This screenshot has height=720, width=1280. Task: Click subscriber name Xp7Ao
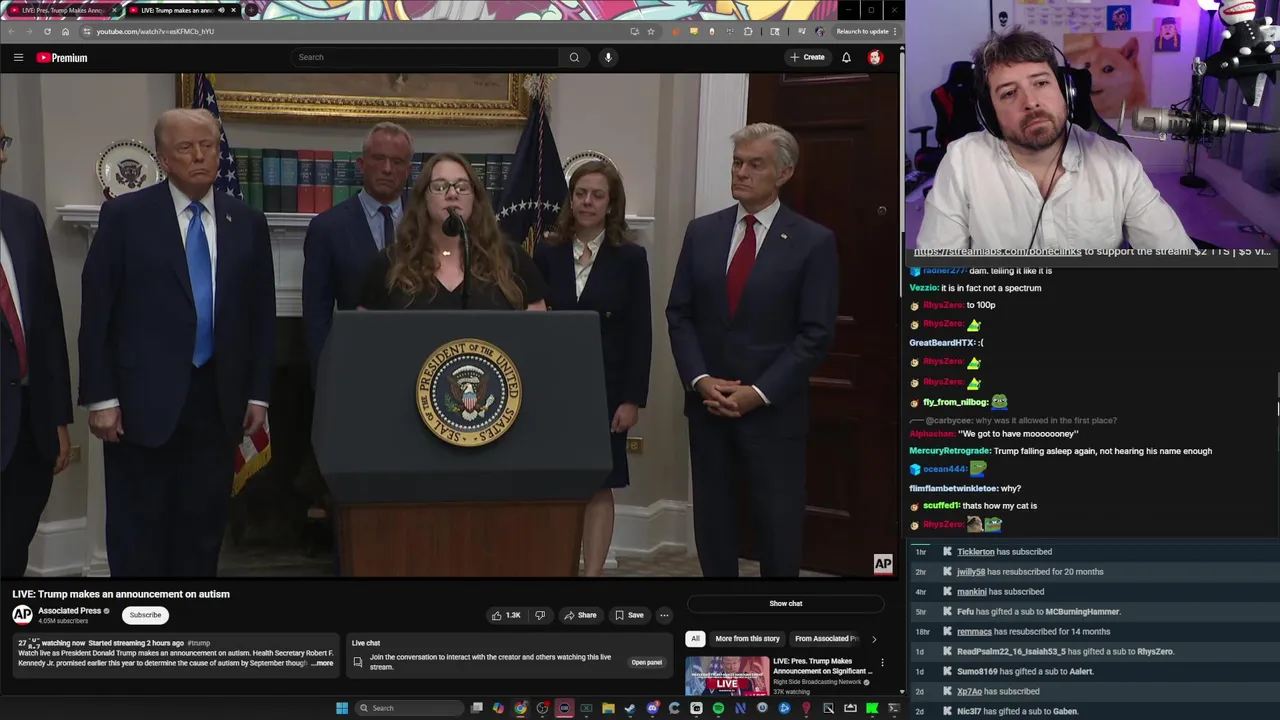(x=970, y=692)
